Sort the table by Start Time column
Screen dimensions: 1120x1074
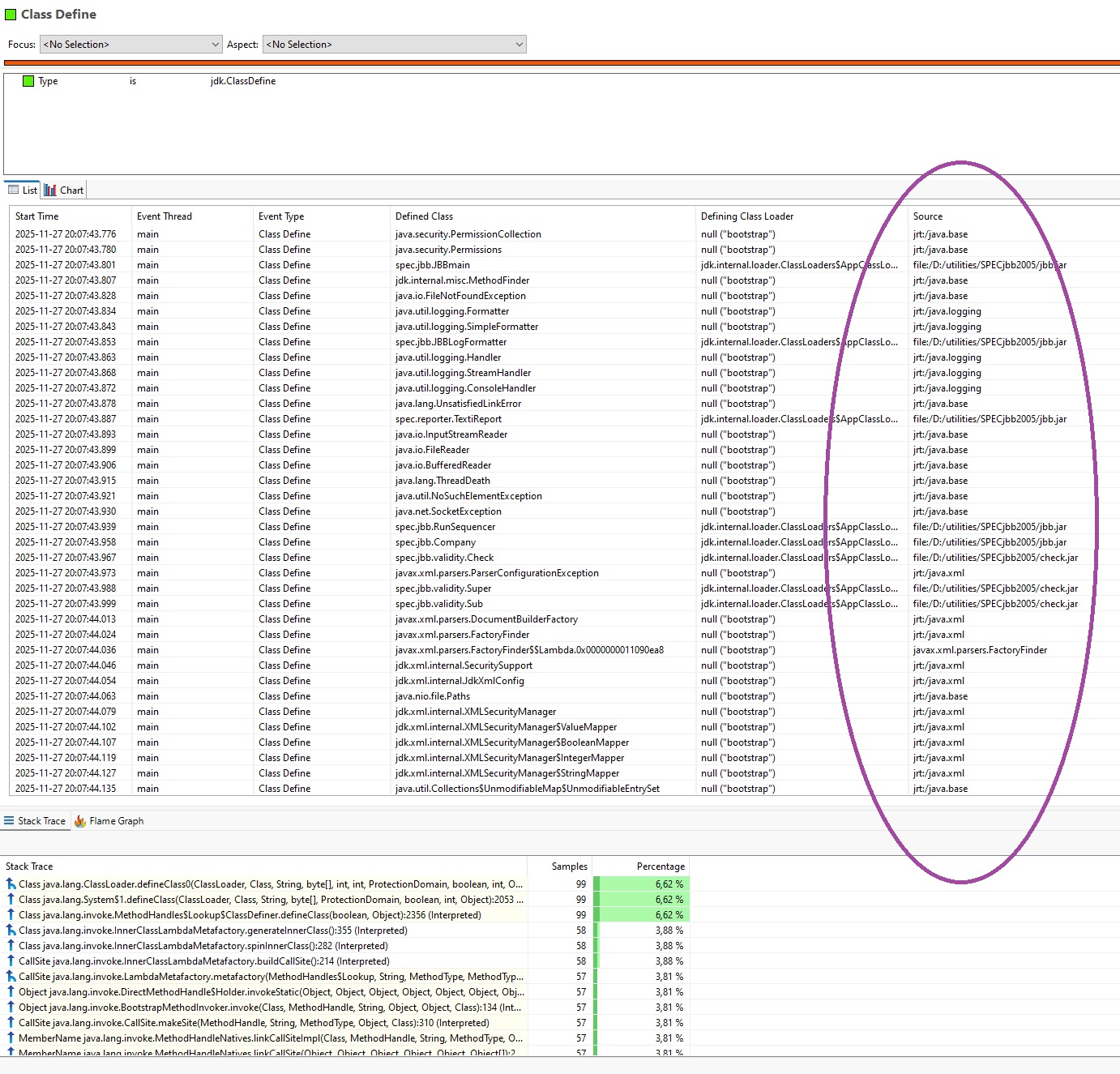pos(37,216)
